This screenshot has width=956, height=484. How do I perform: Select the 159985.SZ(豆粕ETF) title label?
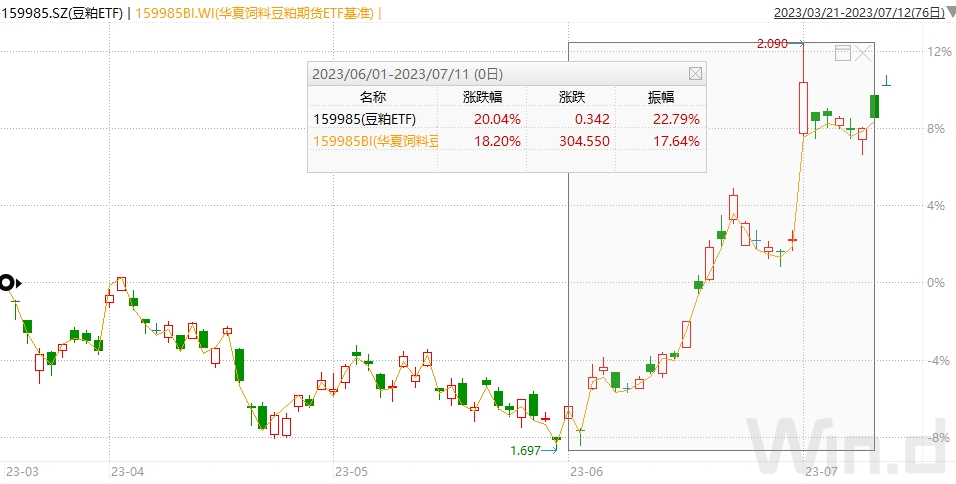coord(62,13)
